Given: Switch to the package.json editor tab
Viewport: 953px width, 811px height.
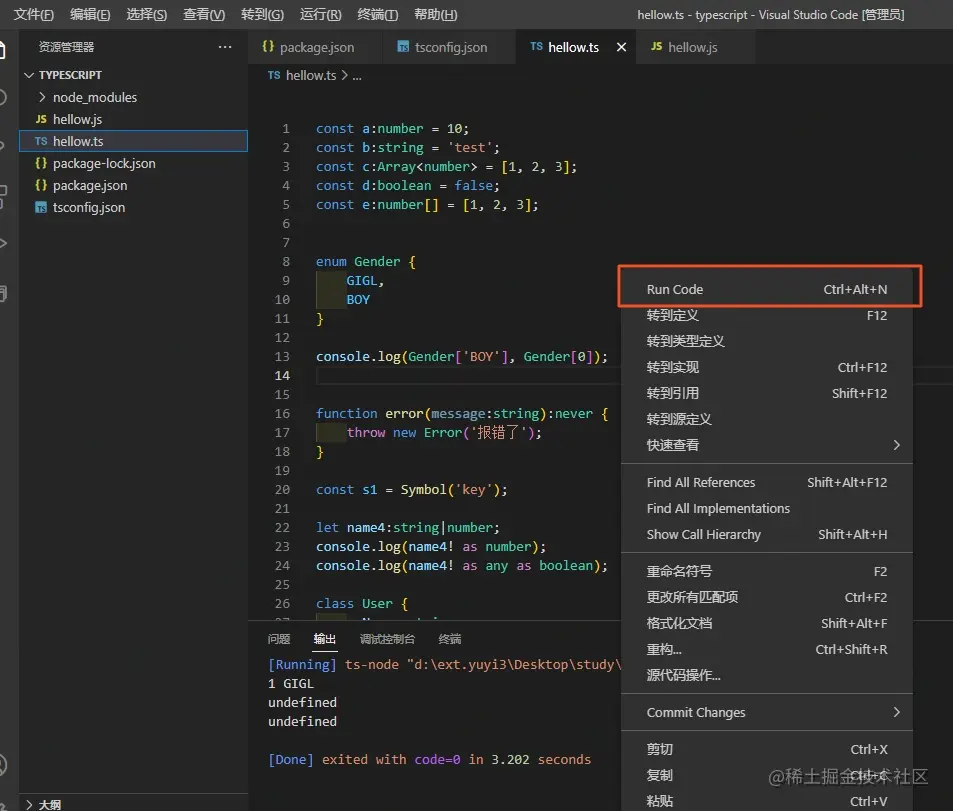Looking at the screenshot, I should tap(316, 47).
